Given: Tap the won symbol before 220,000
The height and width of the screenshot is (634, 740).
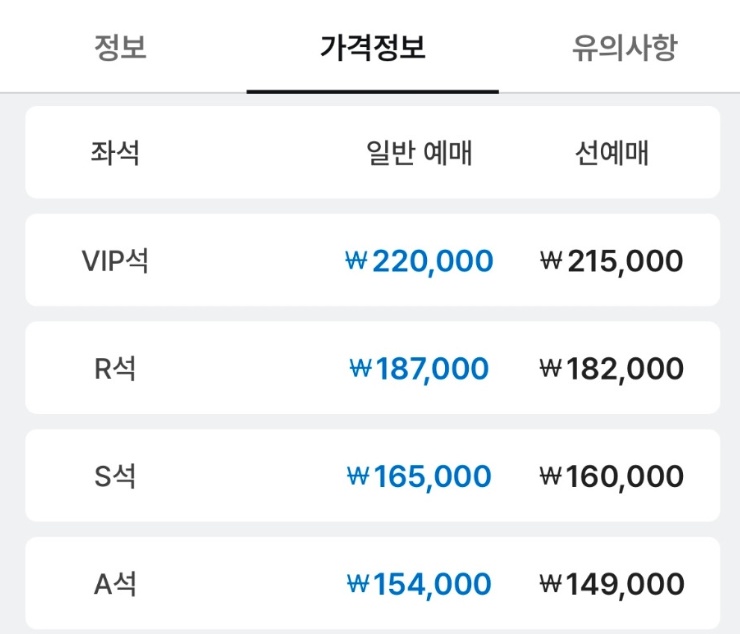Looking at the screenshot, I should click(356, 260).
